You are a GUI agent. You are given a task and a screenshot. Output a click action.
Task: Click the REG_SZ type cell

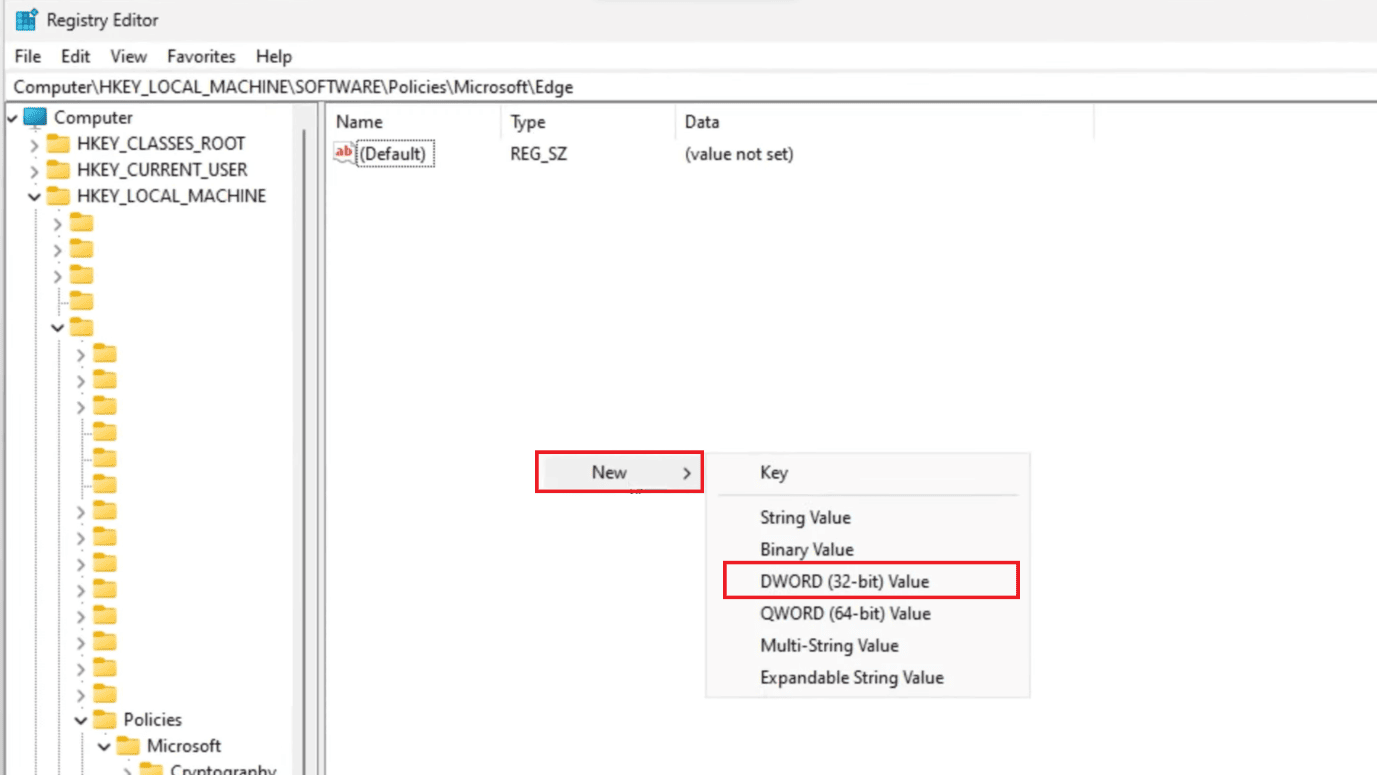[x=539, y=154]
